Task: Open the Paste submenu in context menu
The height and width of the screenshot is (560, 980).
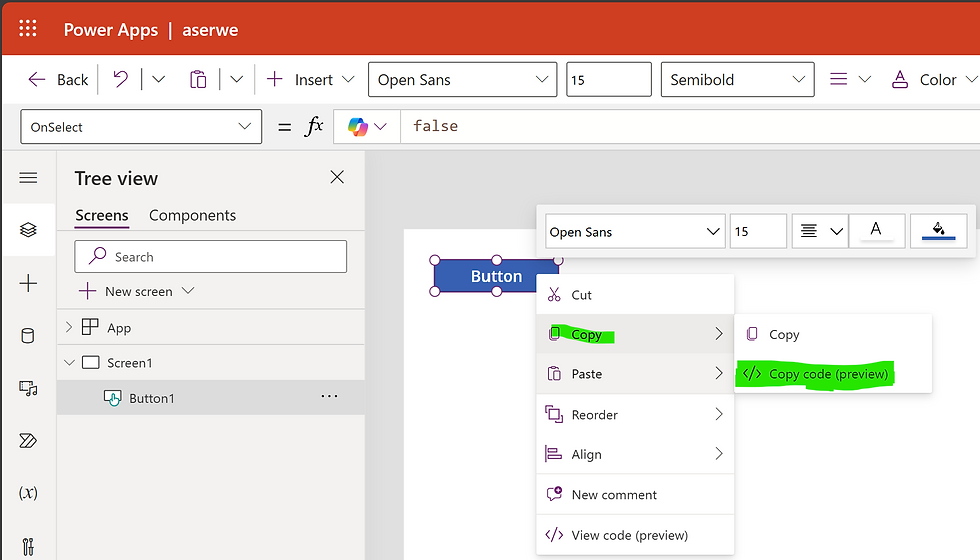Action: (635, 374)
